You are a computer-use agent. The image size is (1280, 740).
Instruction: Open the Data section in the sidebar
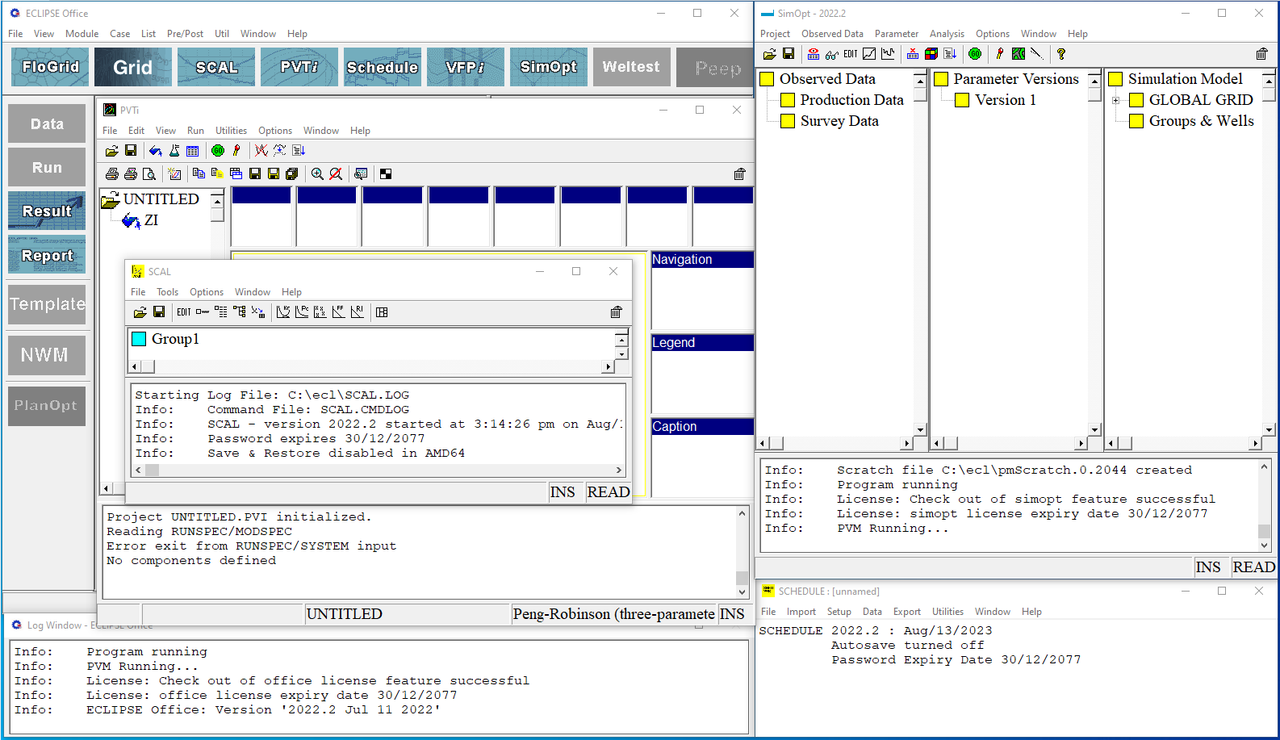(x=47, y=124)
